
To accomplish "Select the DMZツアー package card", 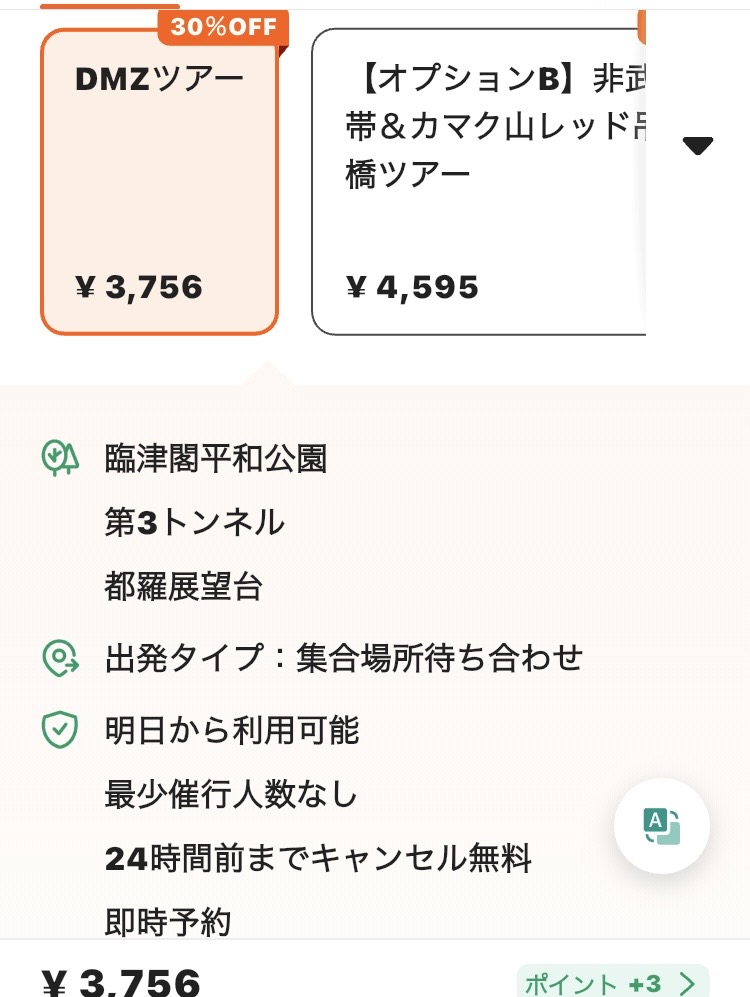I will 159,181.
